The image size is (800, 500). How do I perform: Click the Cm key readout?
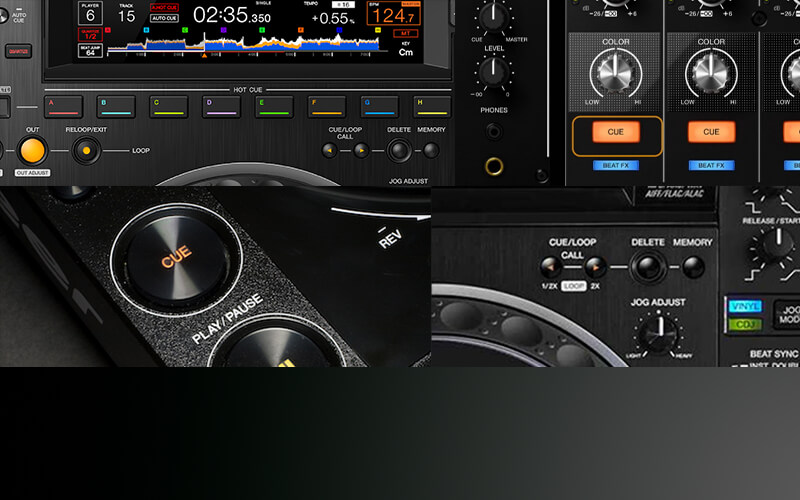point(406,52)
